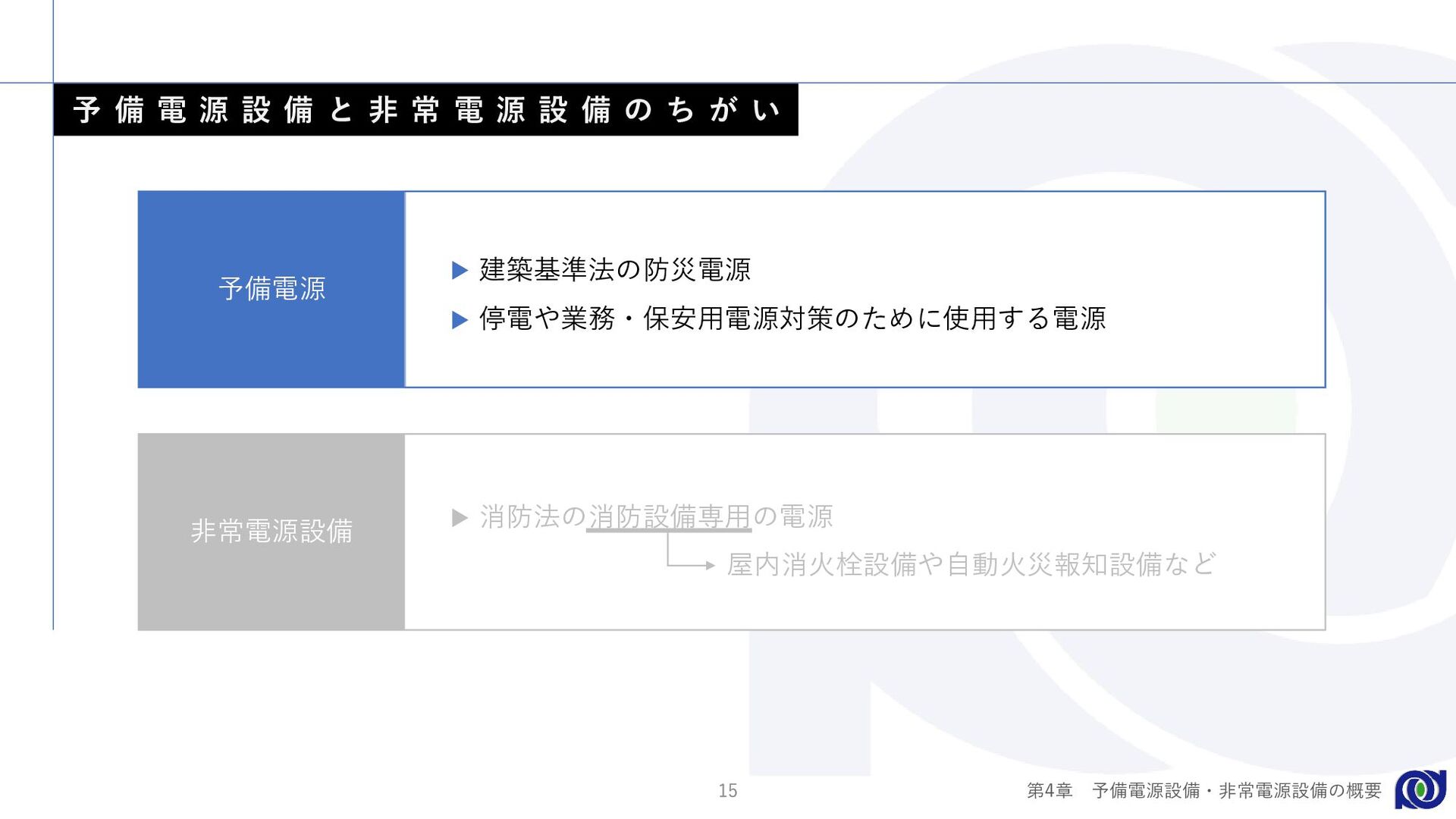Screen dimensions: 1456x819
Task: Click the page number 15
Action: pyautogui.click(x=728, y=791)
